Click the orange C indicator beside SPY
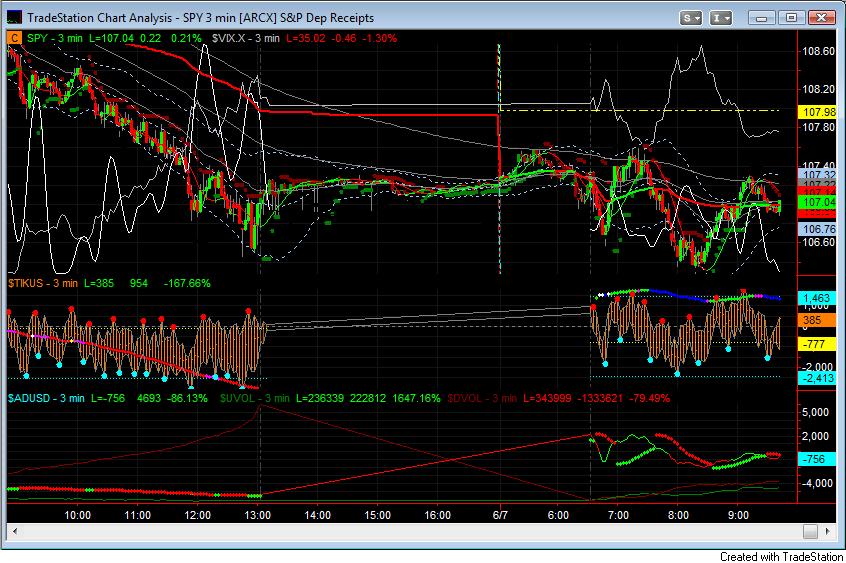The height and width of the screenshot is (563, 846). [x=14, y=38]
